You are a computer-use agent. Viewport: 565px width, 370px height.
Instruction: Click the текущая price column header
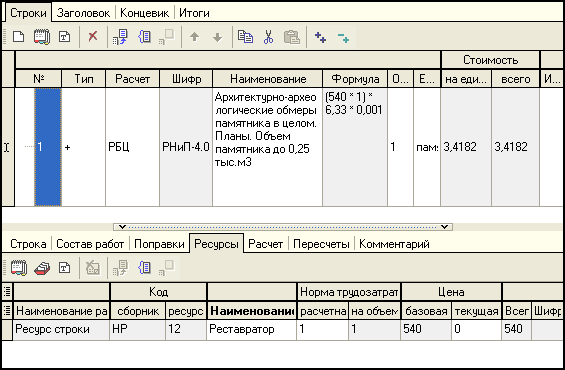(x=476, y=311)
